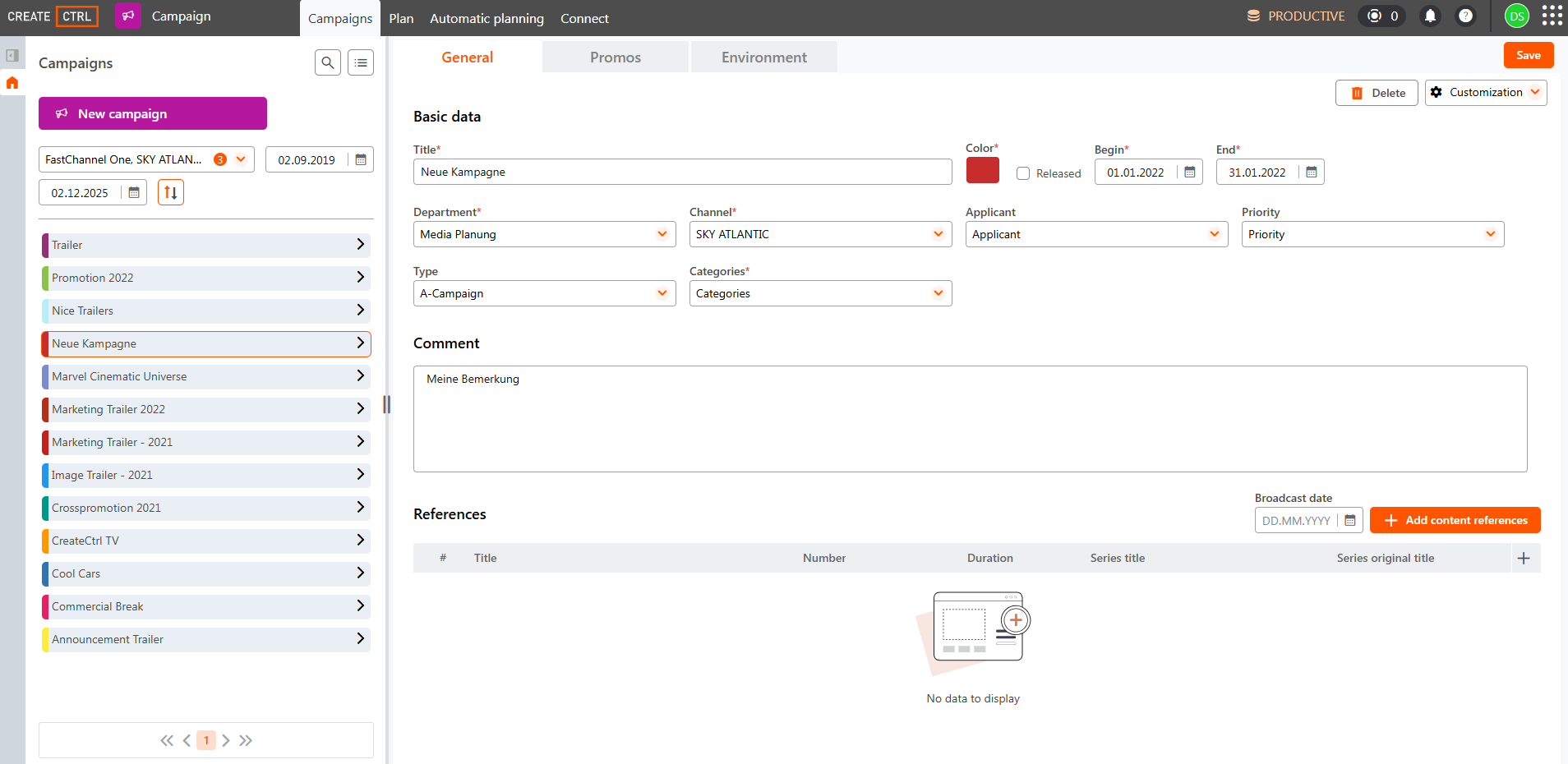Go to last page of campaigns
The height and width of the screenshot is (764, 1568).
pyautogui.click(x=246, y=740)
